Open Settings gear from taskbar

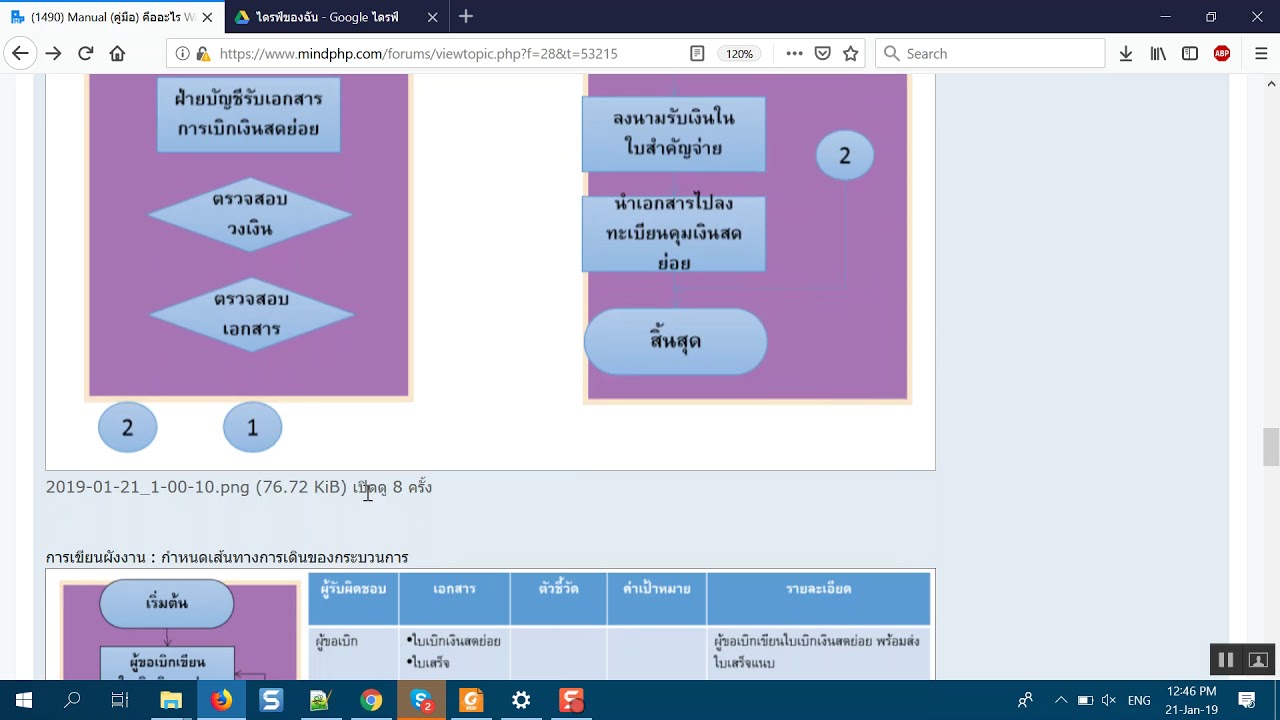[x=521, y=700]
